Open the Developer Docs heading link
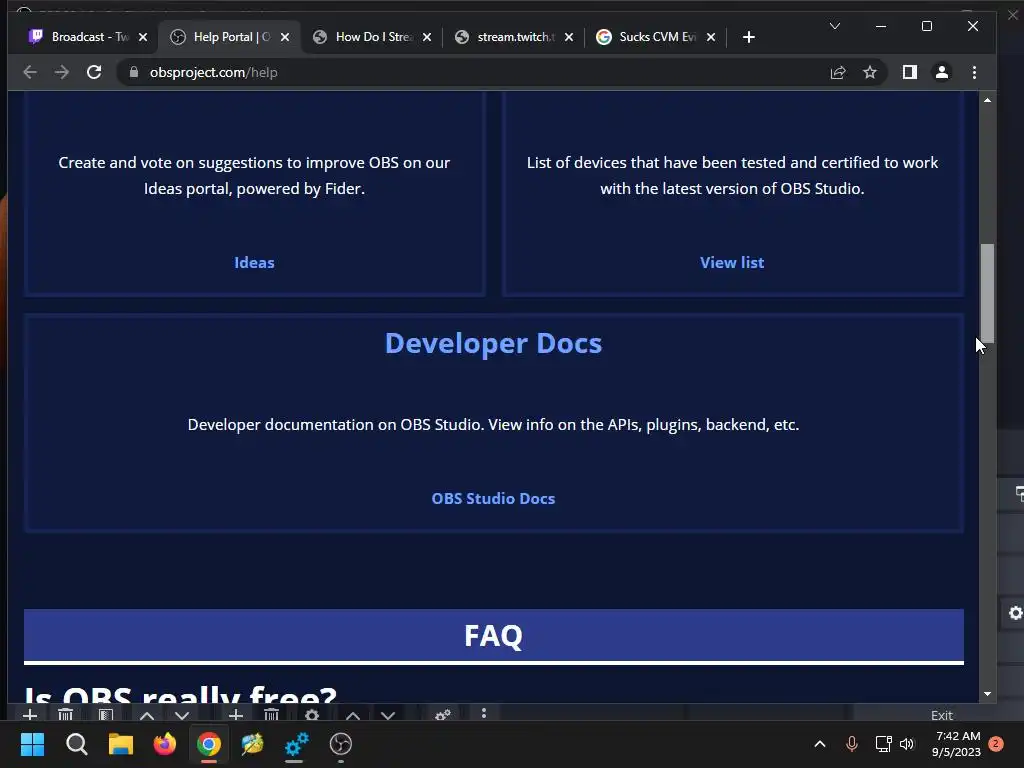 click(493, 344)
